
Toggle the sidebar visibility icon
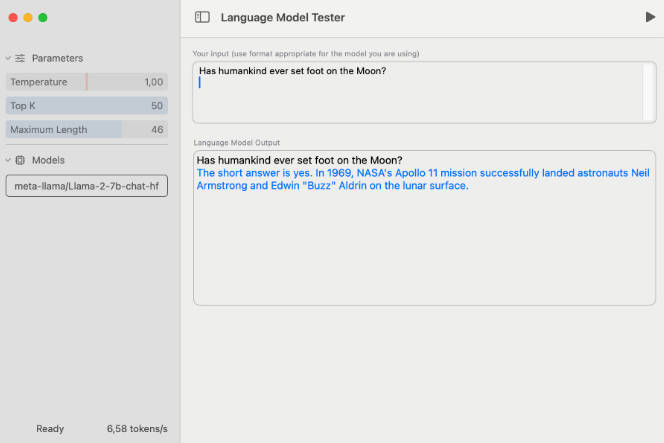(x=202, y=17)
